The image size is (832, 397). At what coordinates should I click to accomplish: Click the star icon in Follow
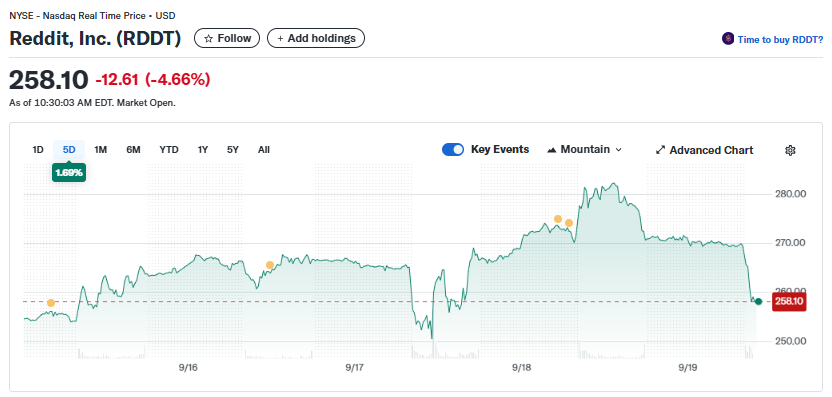[x=209, y=39]
